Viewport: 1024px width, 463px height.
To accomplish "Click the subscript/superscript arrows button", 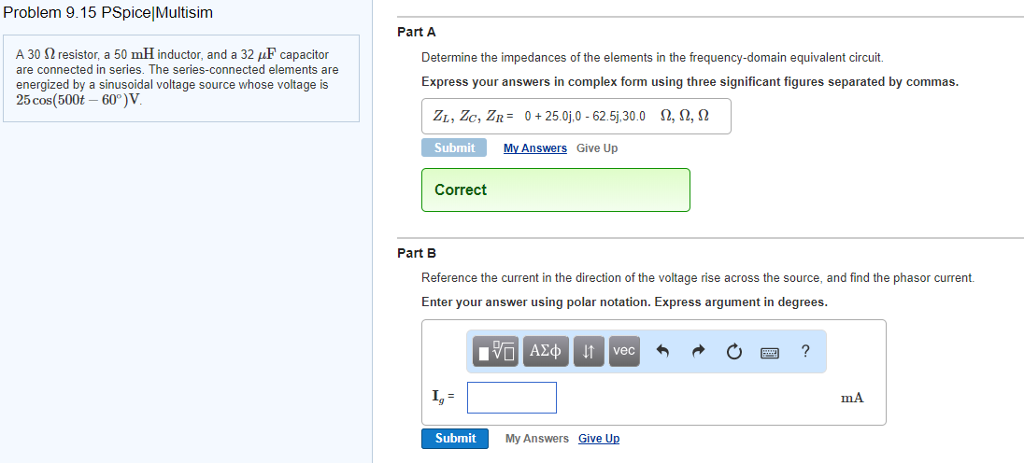I will tap(588, 351).
